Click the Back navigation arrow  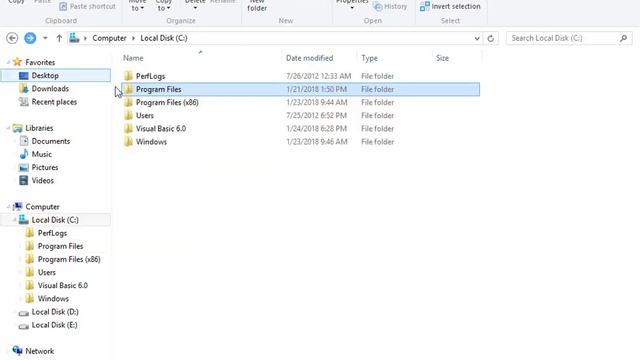pos(12,38)
